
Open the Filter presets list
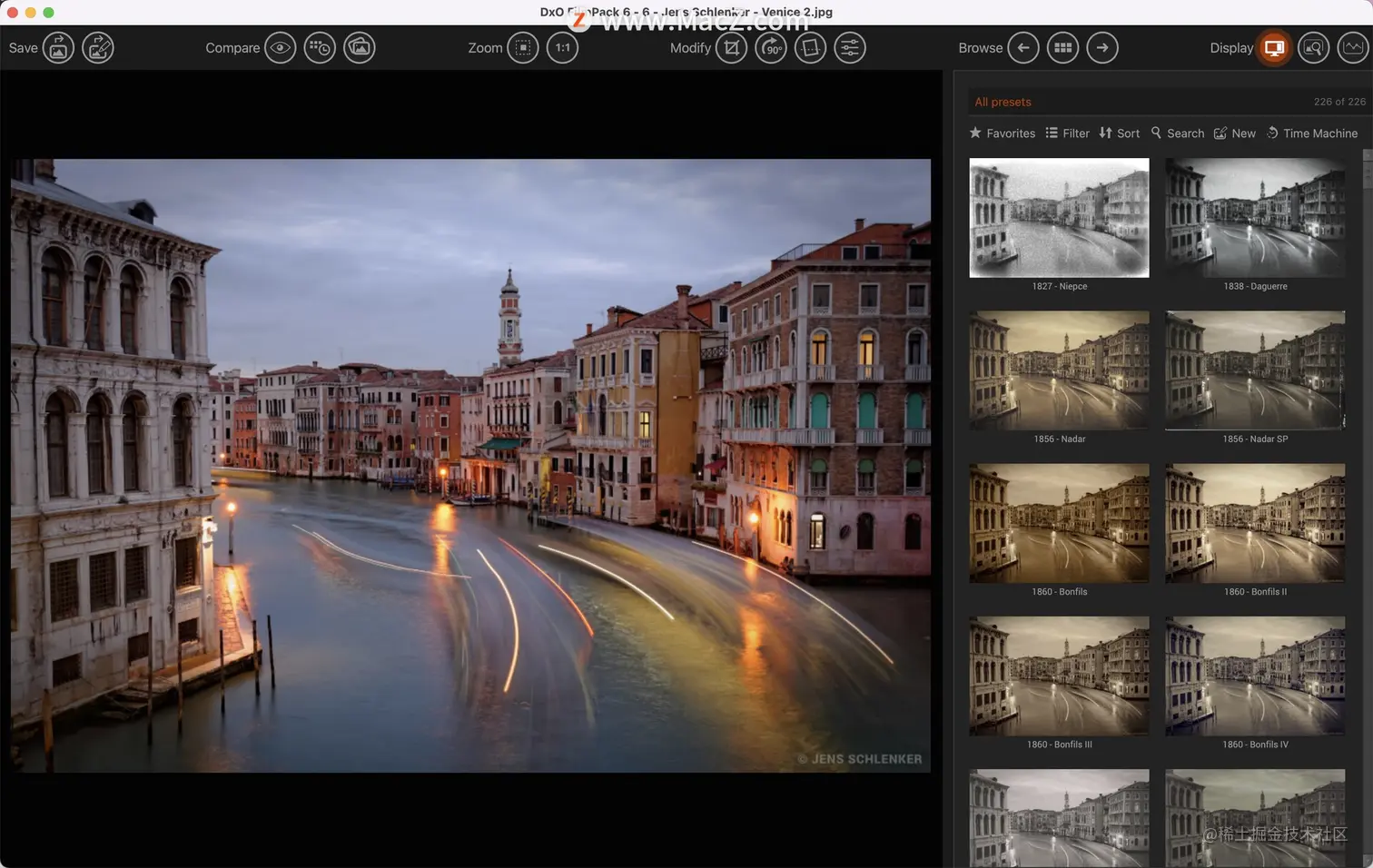pyautogui.click(x=1067, y=133)
